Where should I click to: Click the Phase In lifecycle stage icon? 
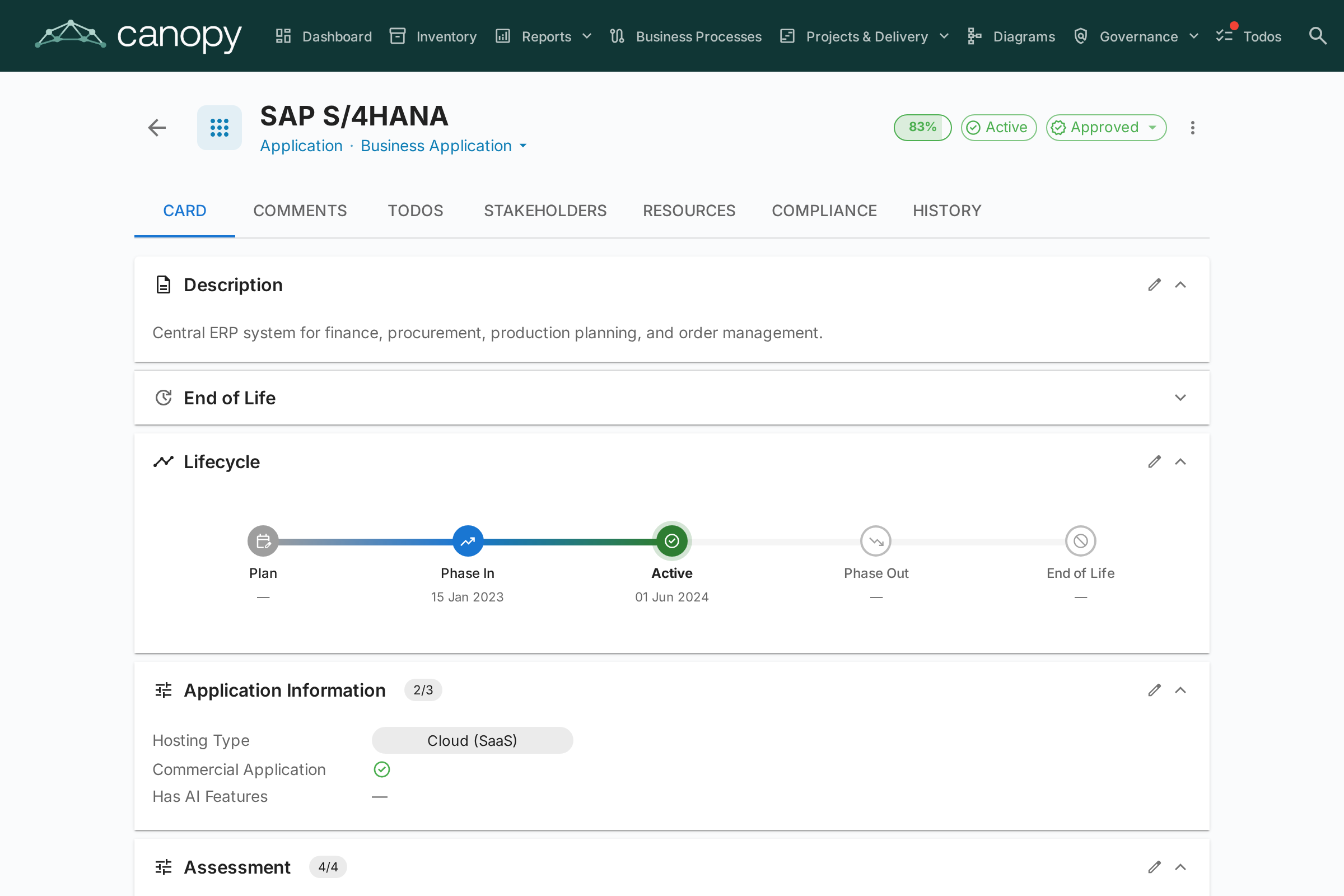468,540
